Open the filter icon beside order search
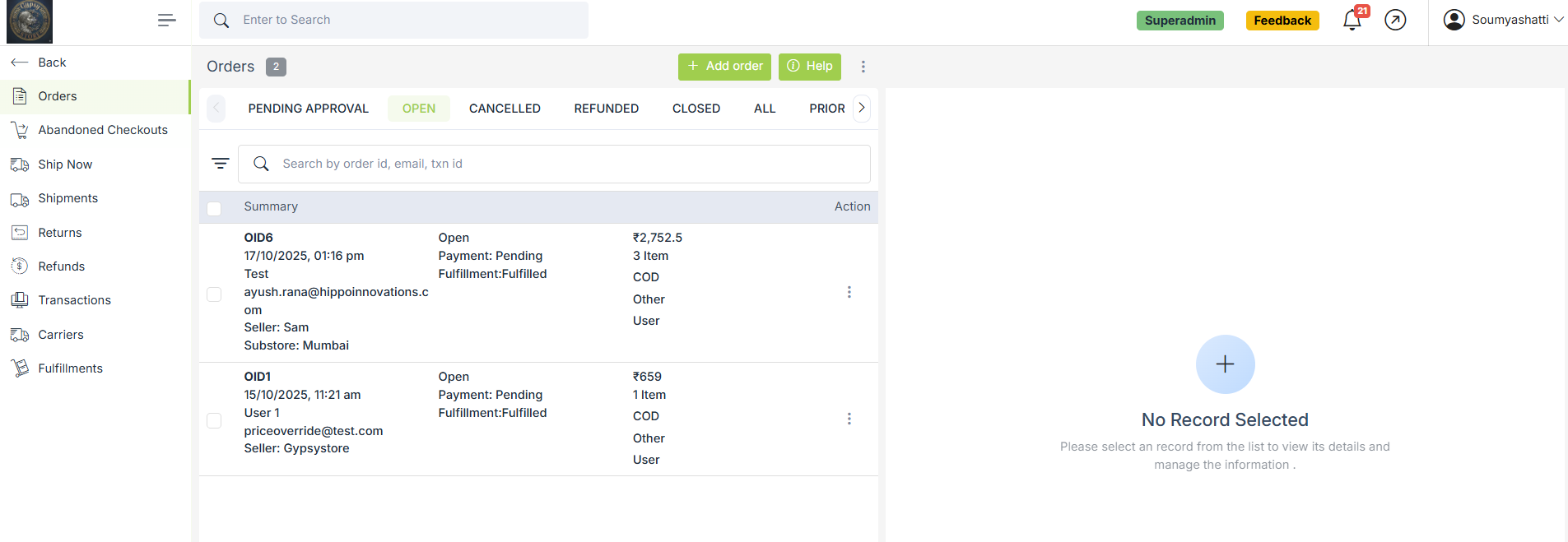The height and width of the screenshot is (542, 1568). tap(220, 164)
